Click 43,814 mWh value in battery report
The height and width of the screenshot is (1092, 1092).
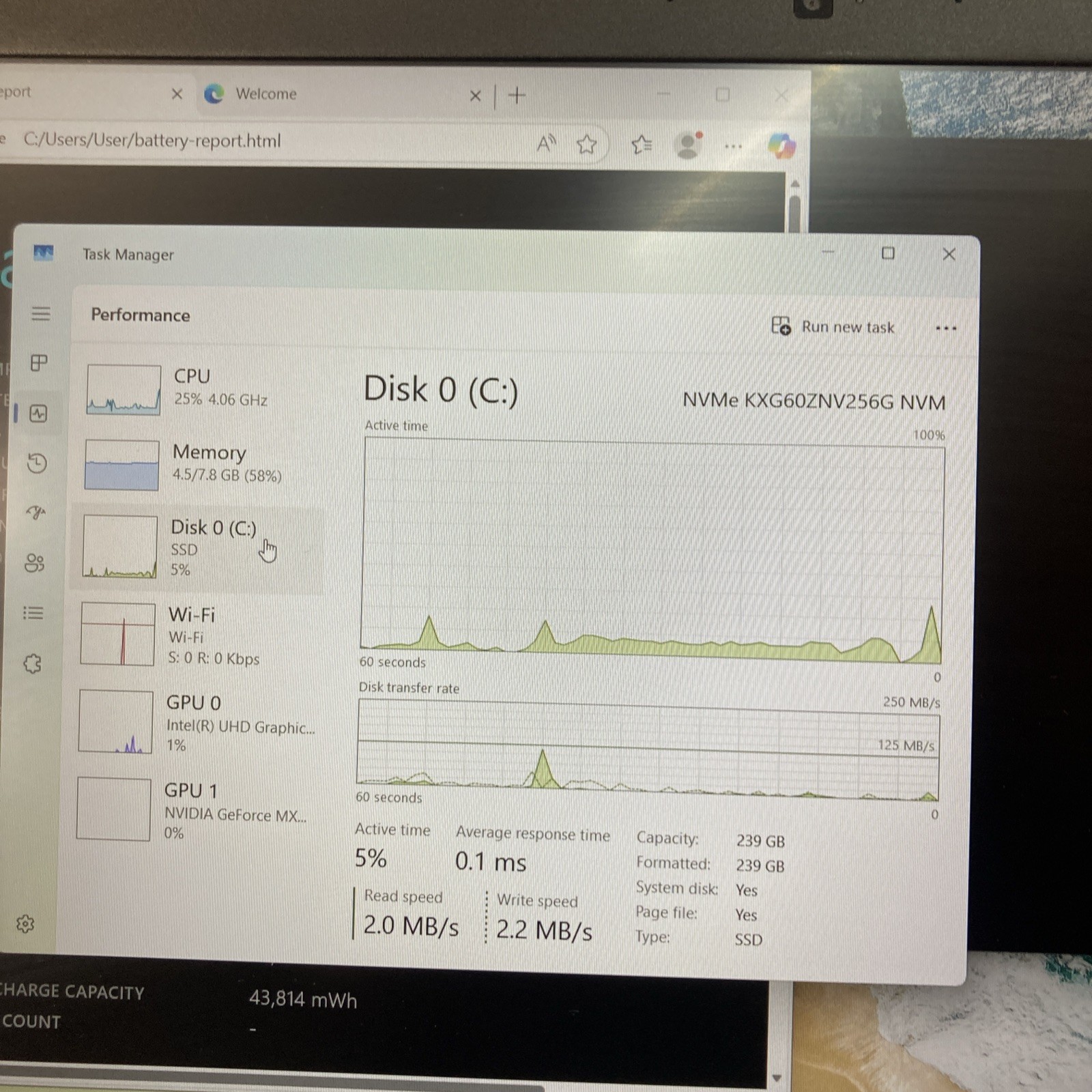click(x=303, y=1000)
